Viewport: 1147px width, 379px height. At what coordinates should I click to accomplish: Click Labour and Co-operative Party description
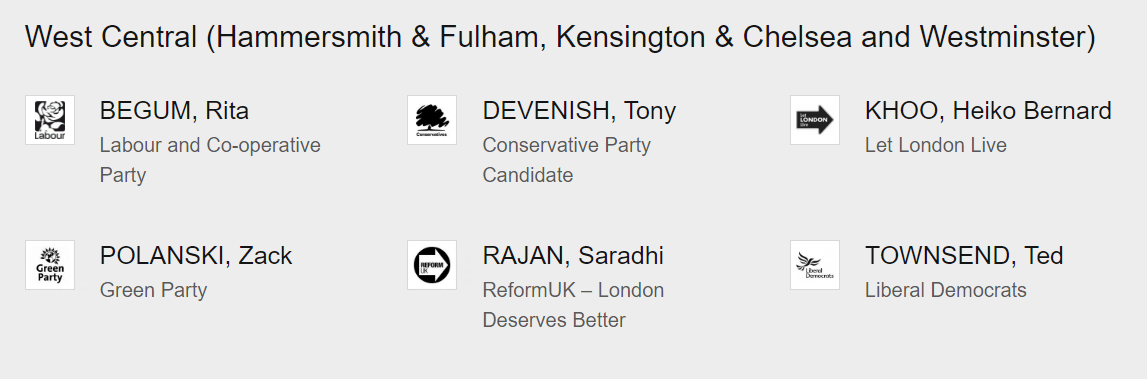pos(210,160)
